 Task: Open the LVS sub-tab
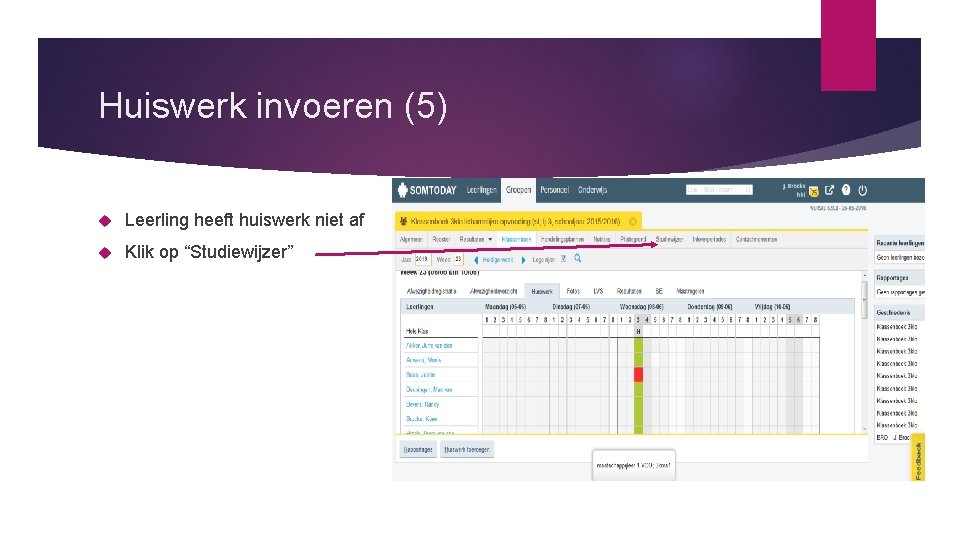tap(598, 291)
